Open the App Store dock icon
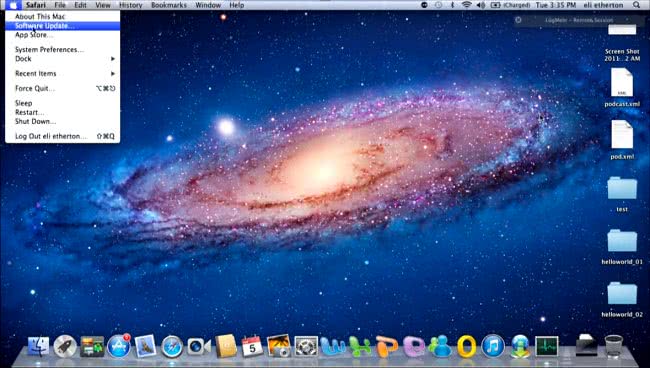This screenshot has width=650, height=368. point(119,346)
